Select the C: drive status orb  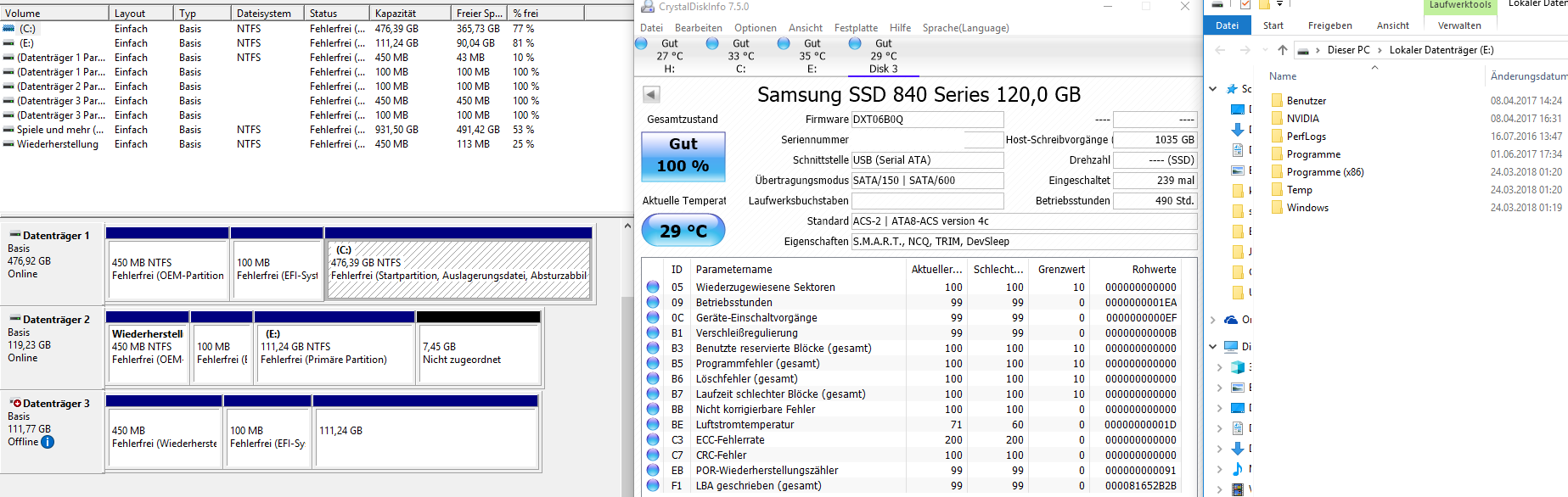coord(712,43)
